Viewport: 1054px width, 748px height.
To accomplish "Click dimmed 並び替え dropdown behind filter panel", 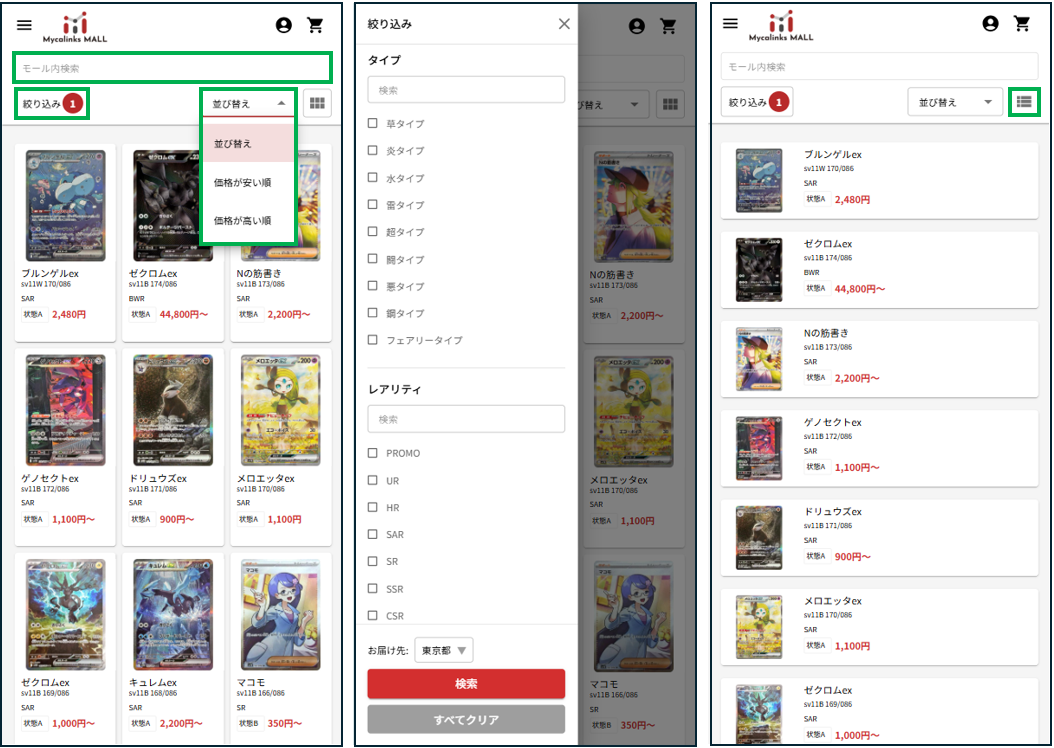I will (613, 104).
